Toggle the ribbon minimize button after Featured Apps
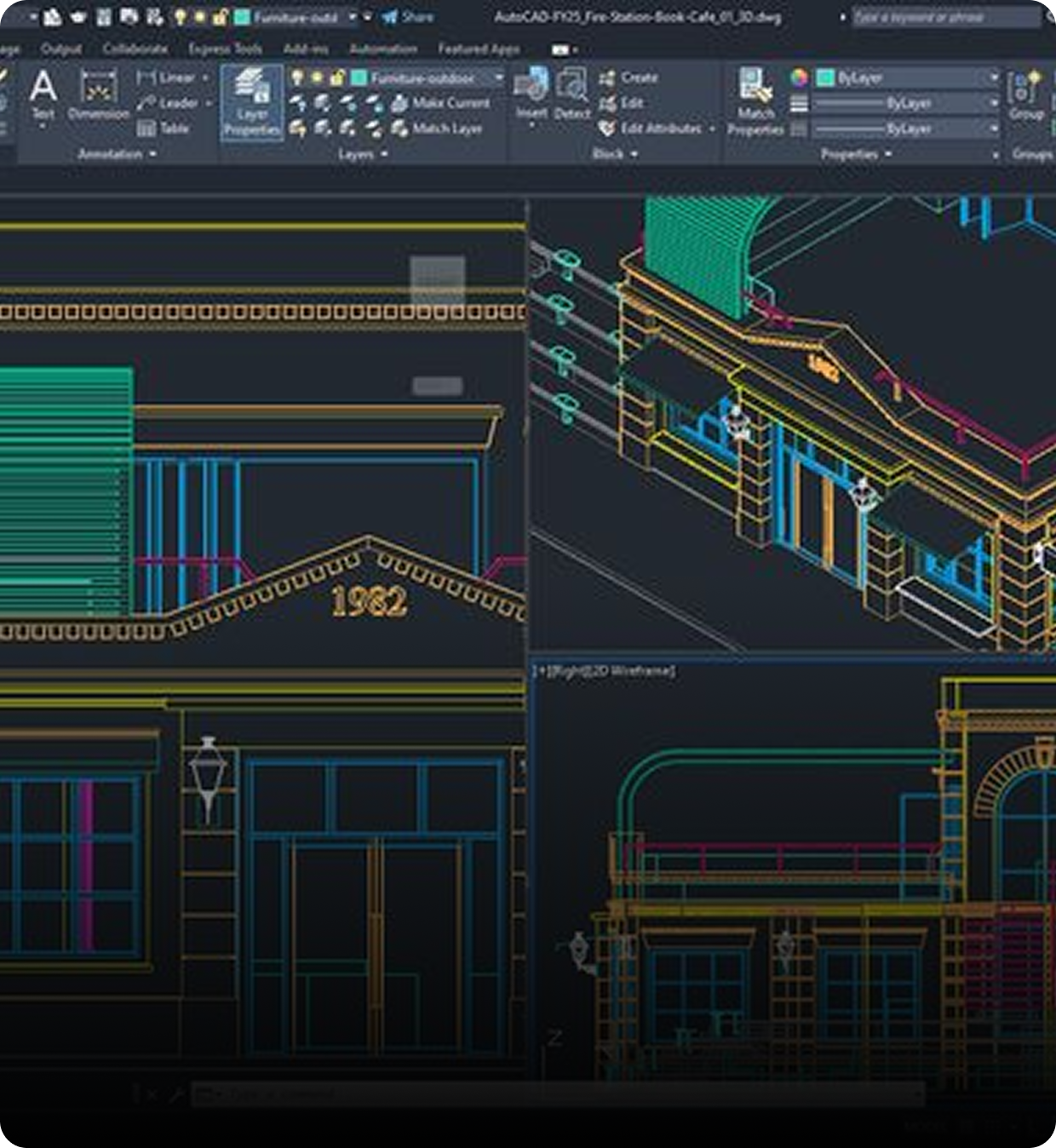This screenshot has width=1056, height=1148. pyautogui.click(x=560, y=49)
